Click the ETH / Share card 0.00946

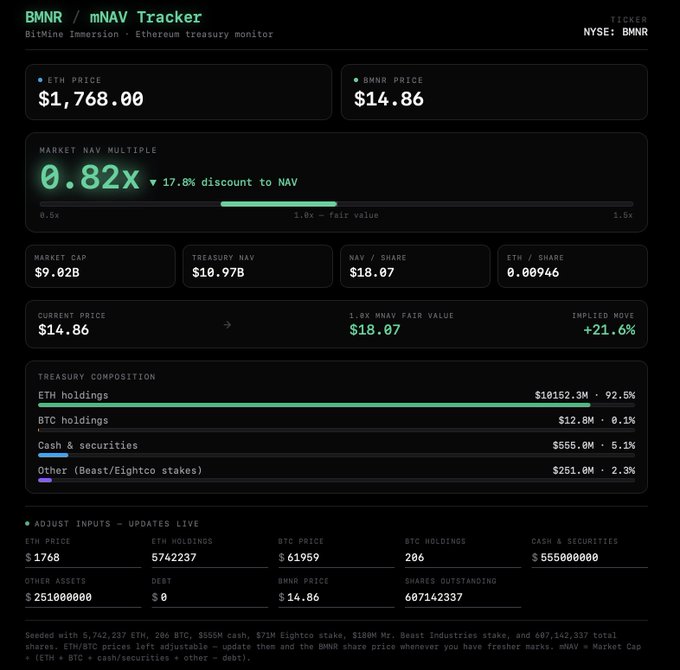(572, 266)
